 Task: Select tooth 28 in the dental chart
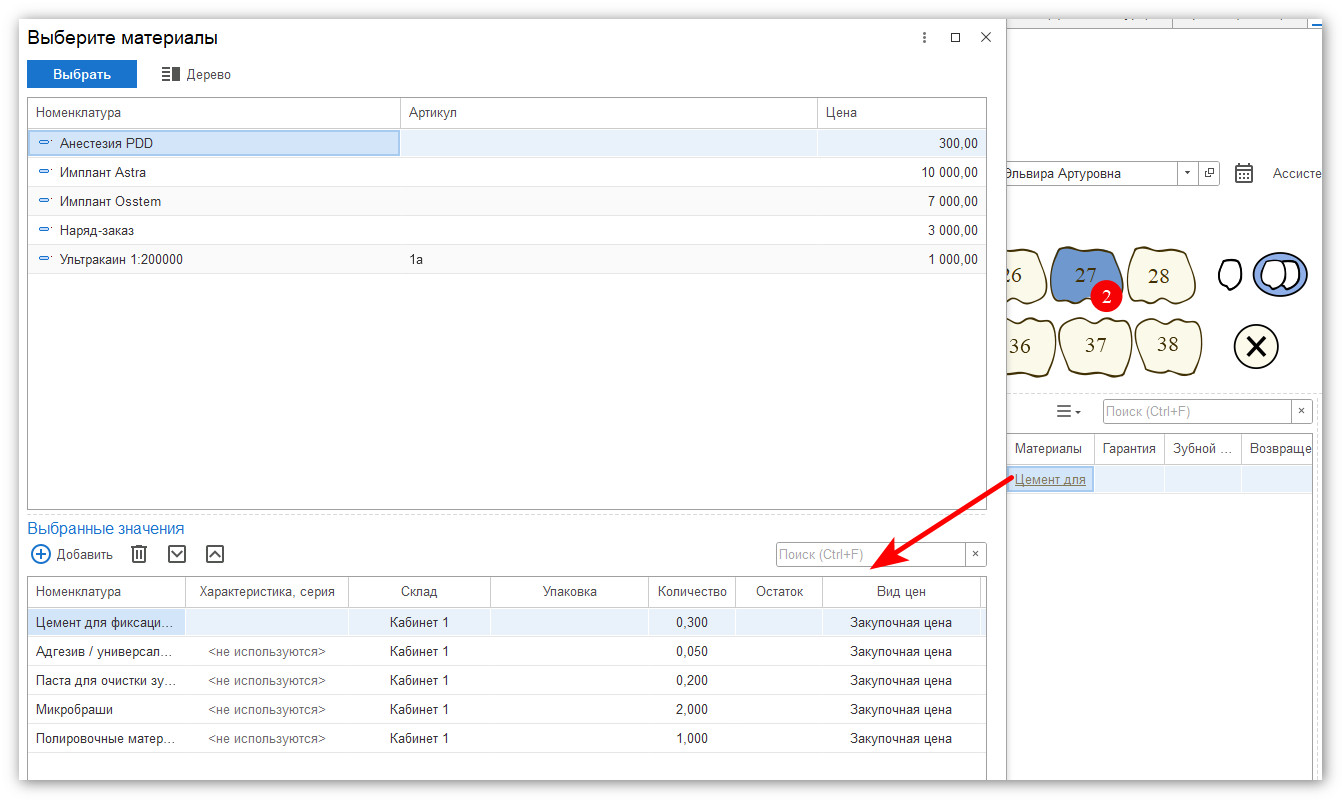click(x=1160, y=275)
